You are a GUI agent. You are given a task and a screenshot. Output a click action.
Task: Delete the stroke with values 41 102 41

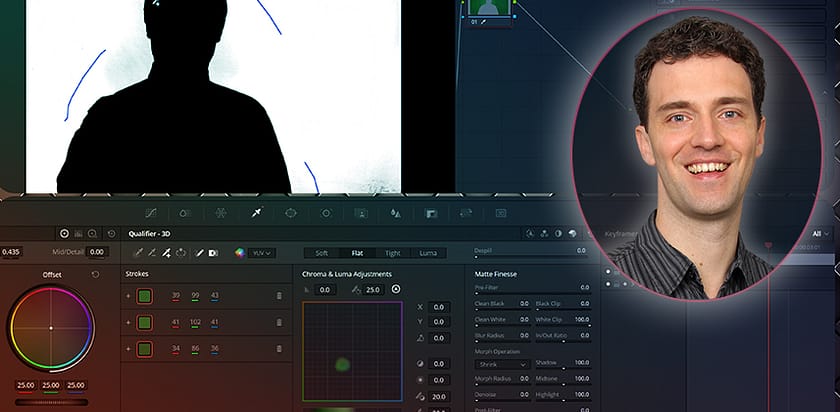[279, 323]
